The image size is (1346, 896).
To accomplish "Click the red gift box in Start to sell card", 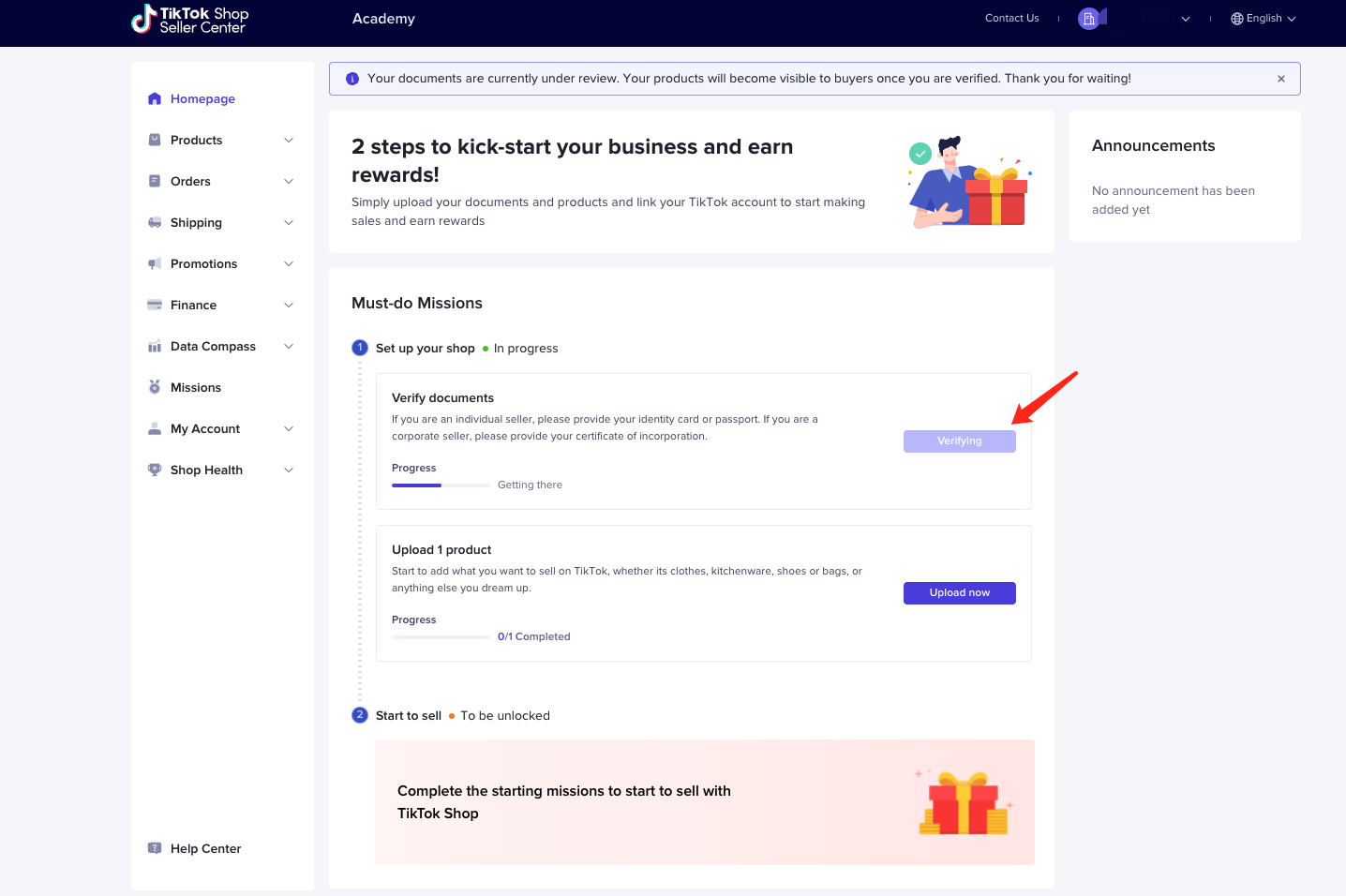I will click(965, 803).
